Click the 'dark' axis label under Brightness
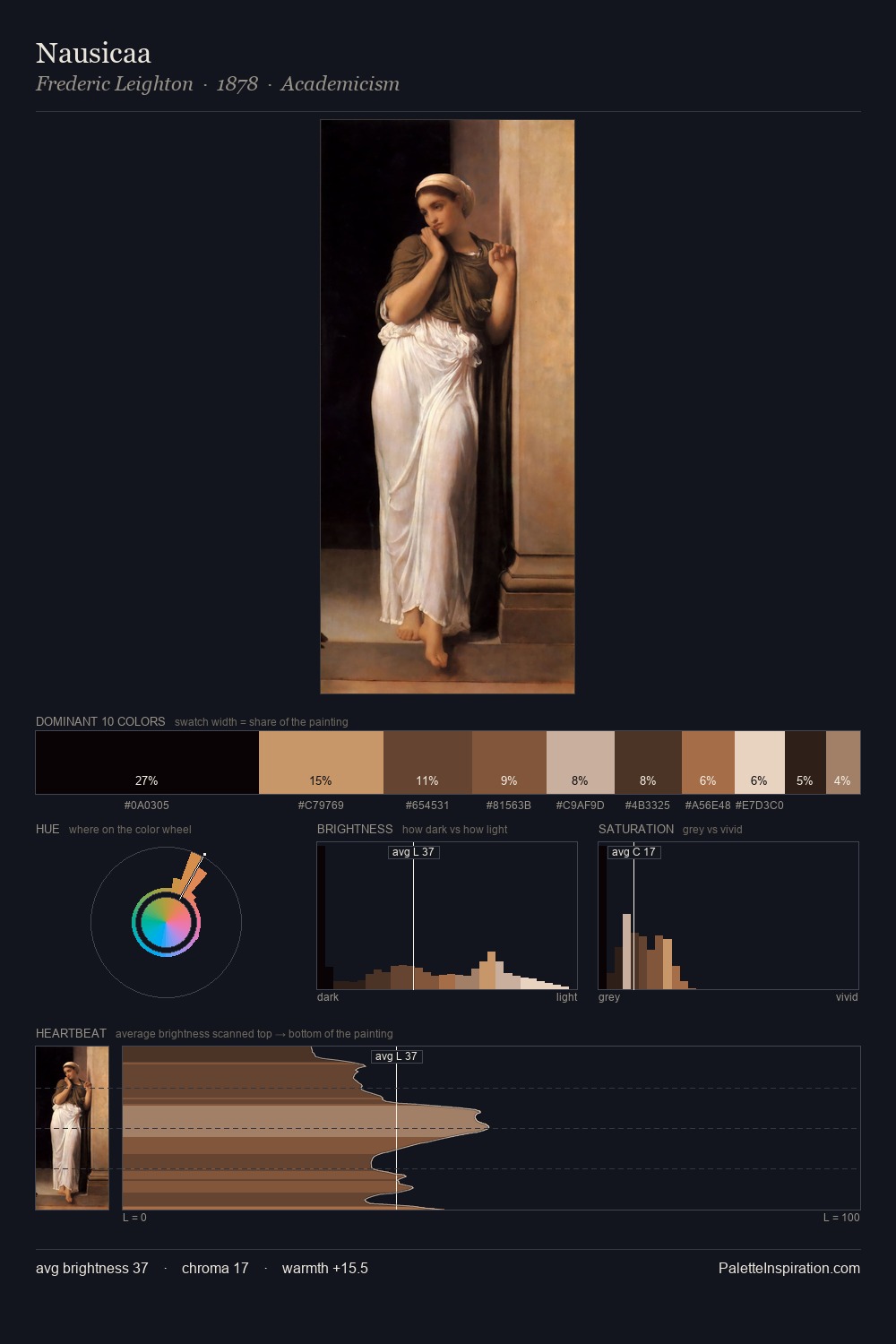This screenshot has height=1344, width=896. (x=328, y=997)
